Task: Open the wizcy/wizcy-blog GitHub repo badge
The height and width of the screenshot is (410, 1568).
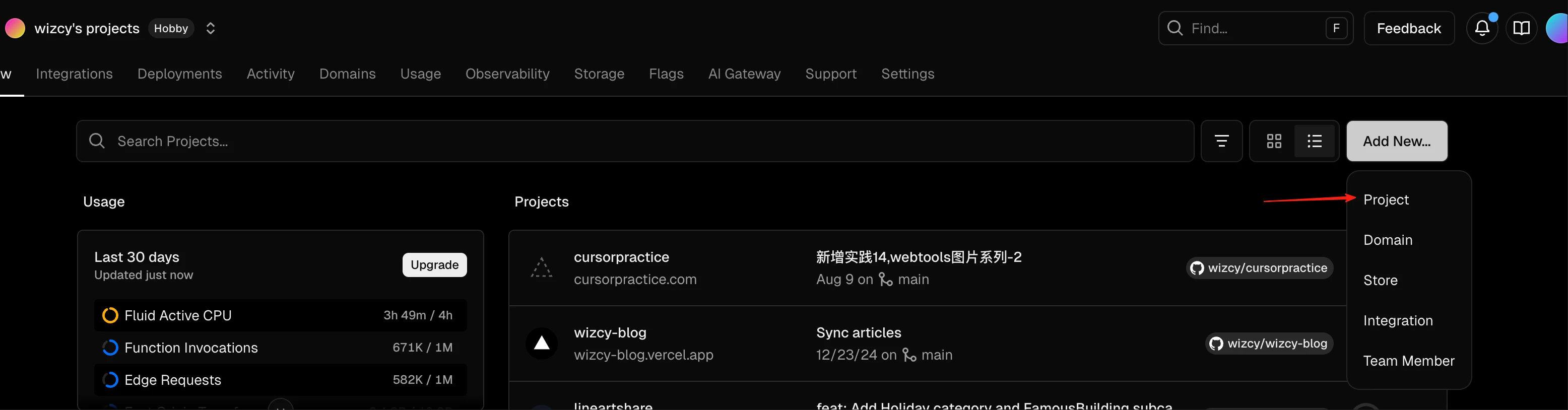Action: [x=1269, y=343]
